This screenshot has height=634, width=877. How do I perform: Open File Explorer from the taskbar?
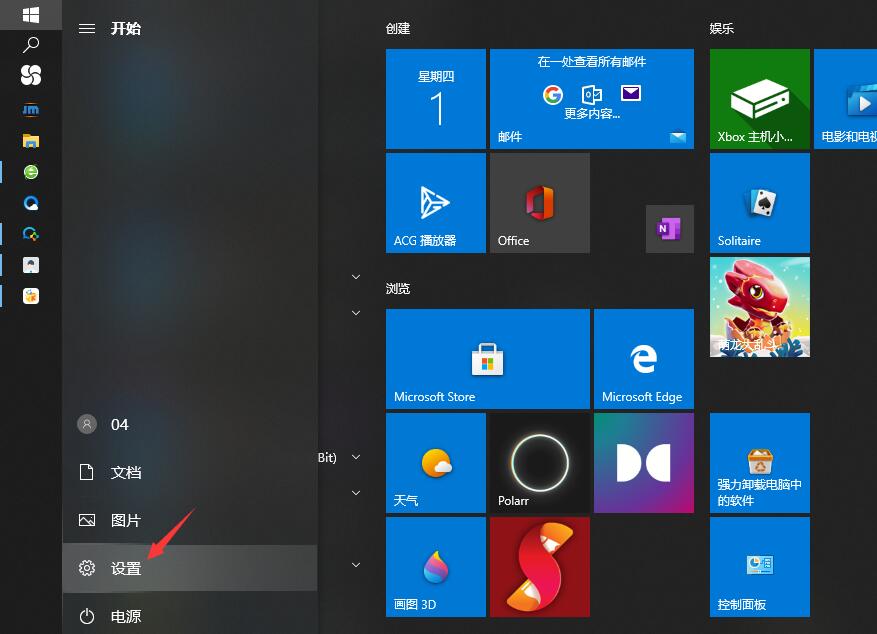tap(31, 141)
